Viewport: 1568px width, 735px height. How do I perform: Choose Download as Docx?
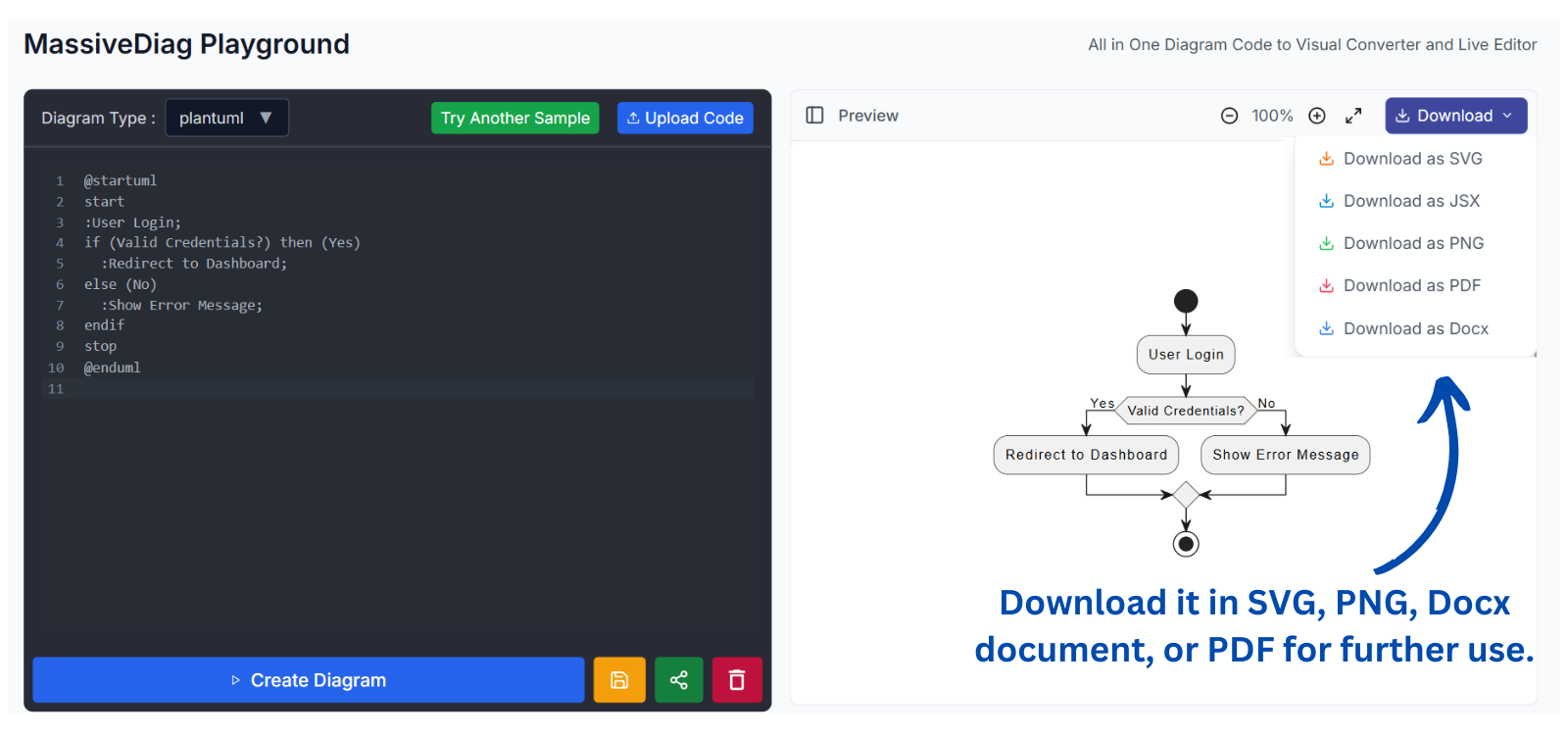pyautogui.click(x=1415, y=329)
